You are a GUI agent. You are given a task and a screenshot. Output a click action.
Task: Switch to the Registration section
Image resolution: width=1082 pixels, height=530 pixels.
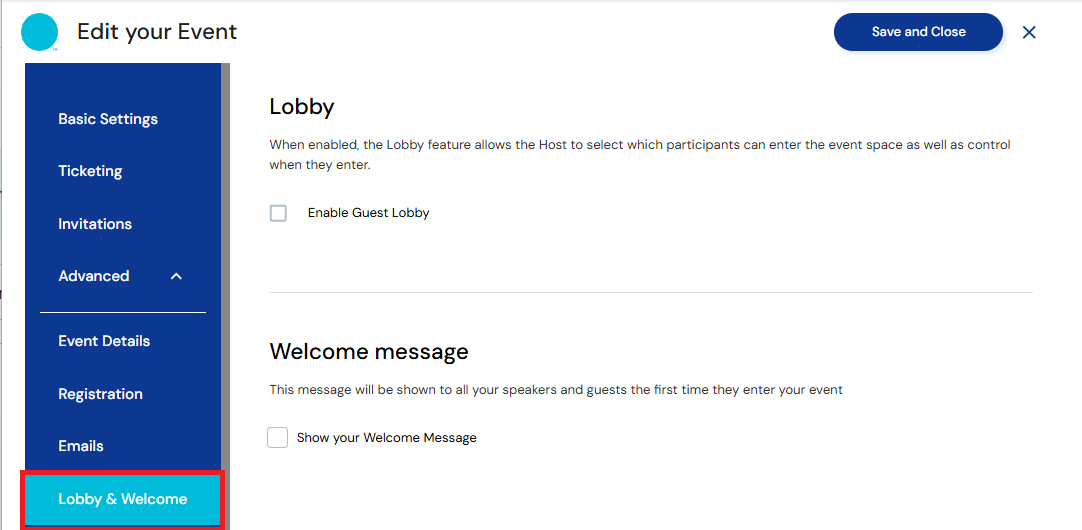100,394
